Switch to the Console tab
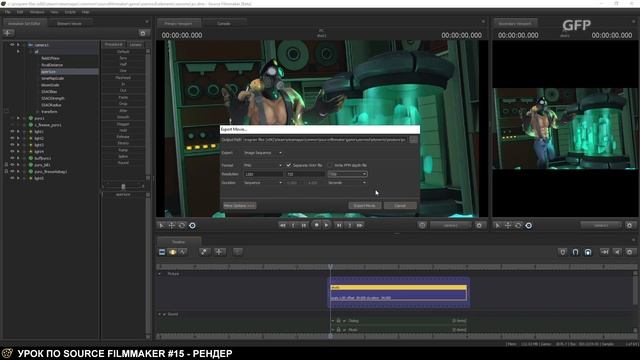 tap(224, 24)
